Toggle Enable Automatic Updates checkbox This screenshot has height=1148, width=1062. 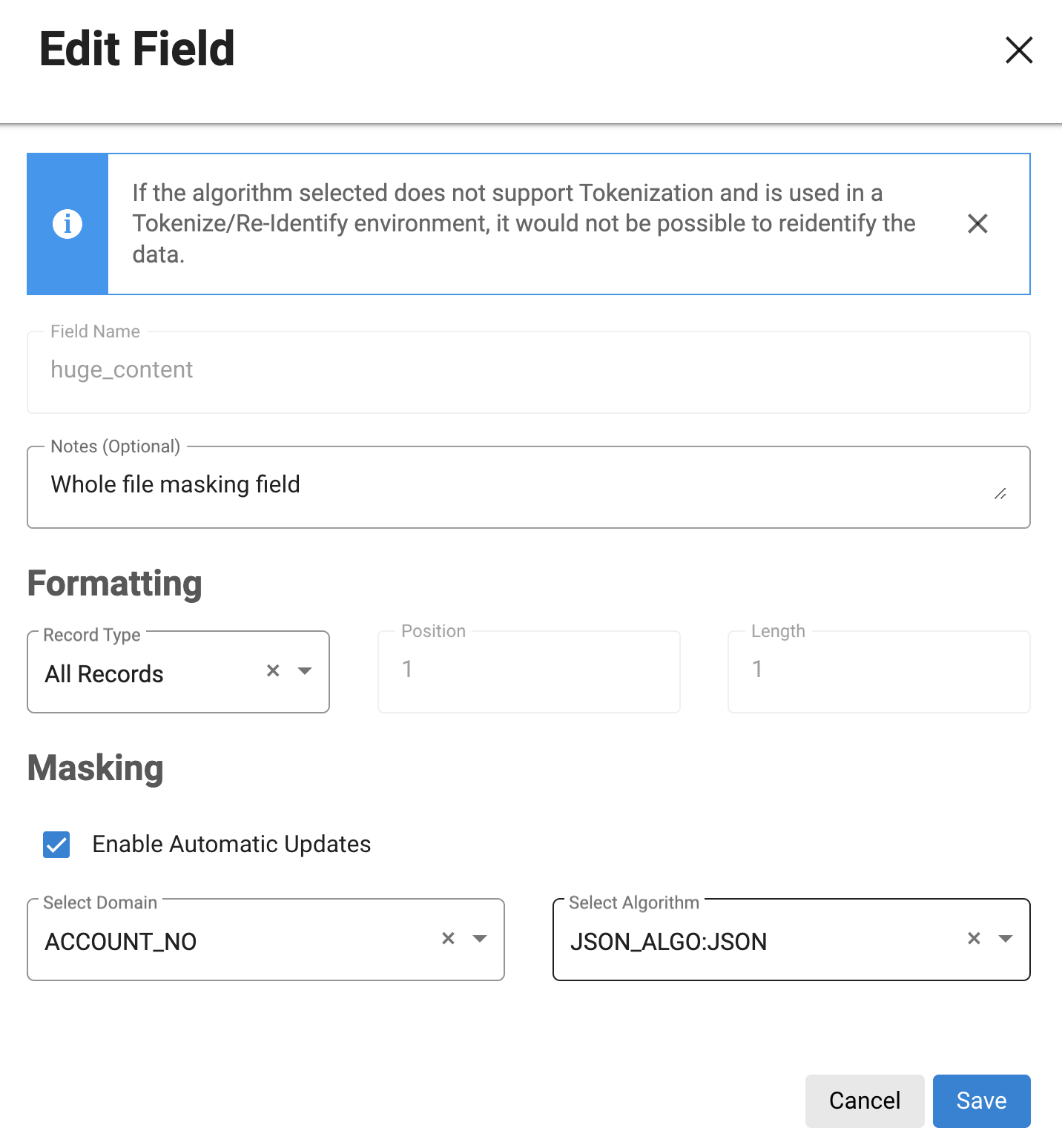[x=56, y=844]
